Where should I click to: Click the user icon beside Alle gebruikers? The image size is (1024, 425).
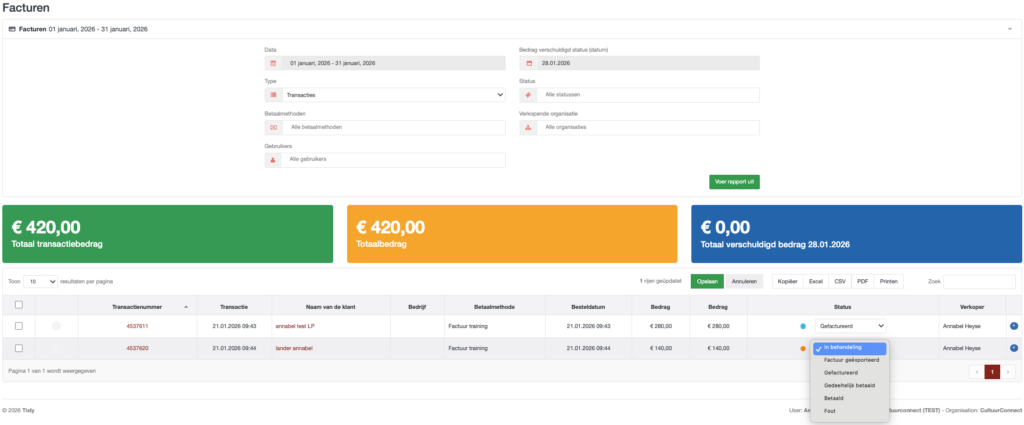tap(272, 160)
